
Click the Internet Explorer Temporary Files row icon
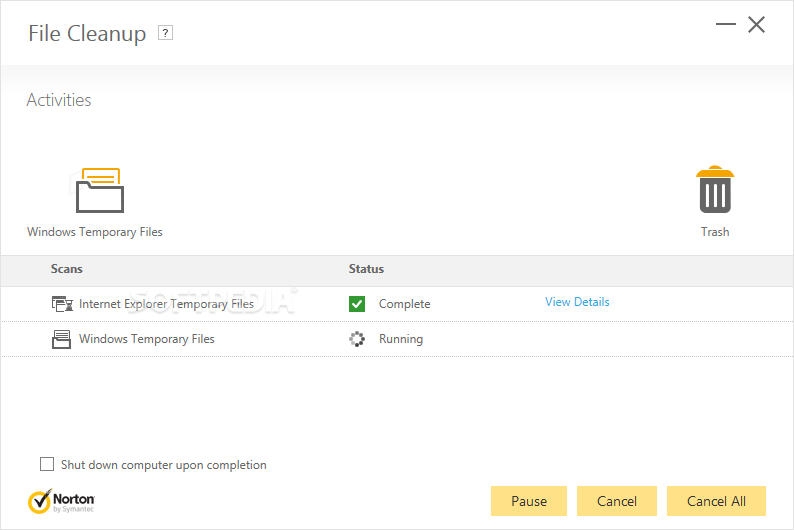pyautogui.click(x=62, y=304)
